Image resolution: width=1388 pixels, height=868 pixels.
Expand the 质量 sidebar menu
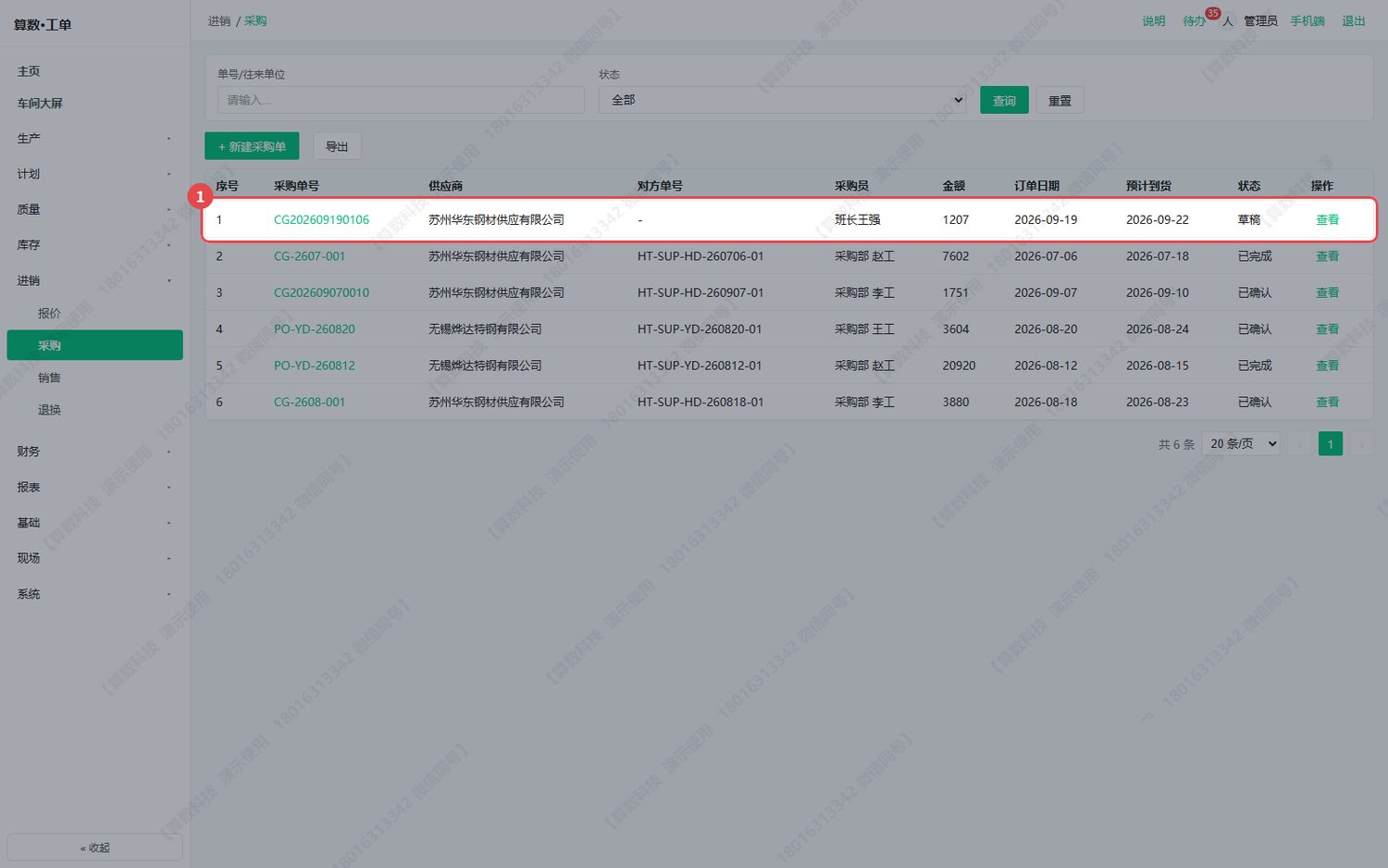94,210
